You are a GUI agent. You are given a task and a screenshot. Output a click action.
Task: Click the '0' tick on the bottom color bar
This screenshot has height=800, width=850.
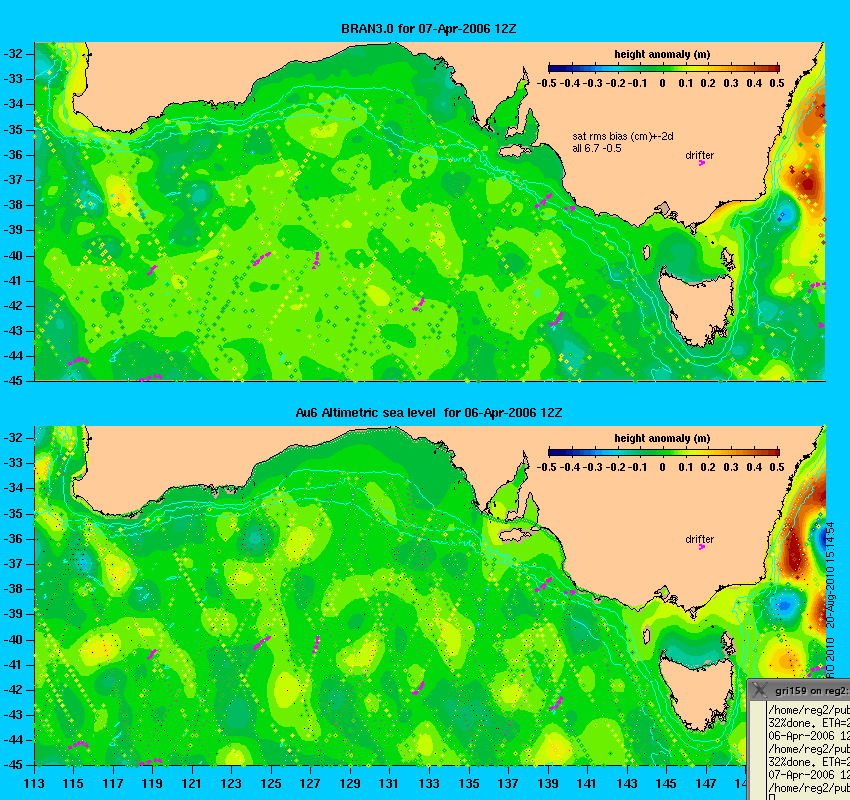662,467
